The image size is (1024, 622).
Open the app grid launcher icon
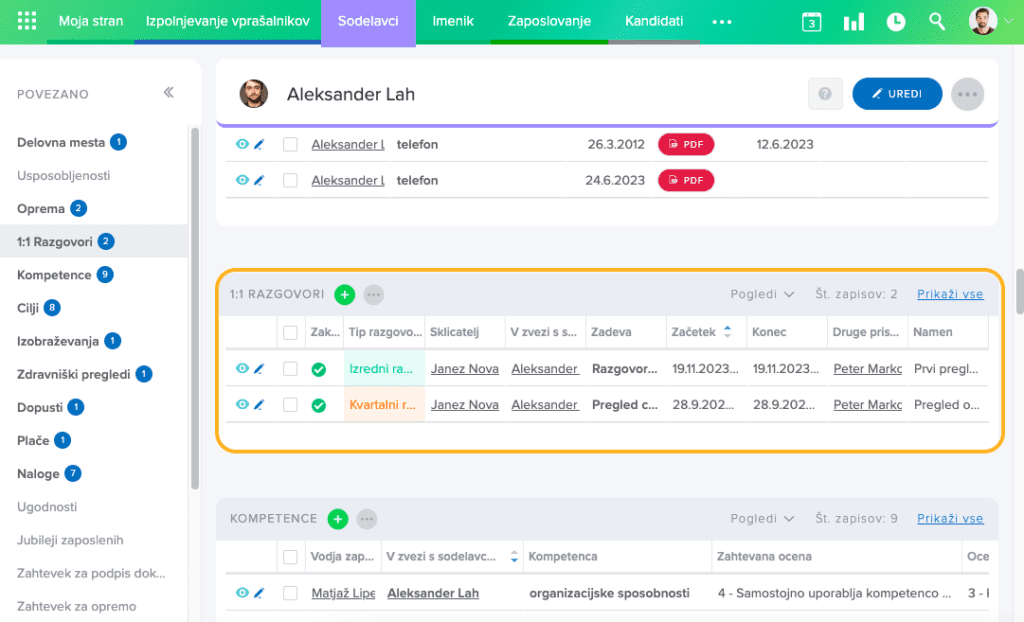(x=27, y=21)
